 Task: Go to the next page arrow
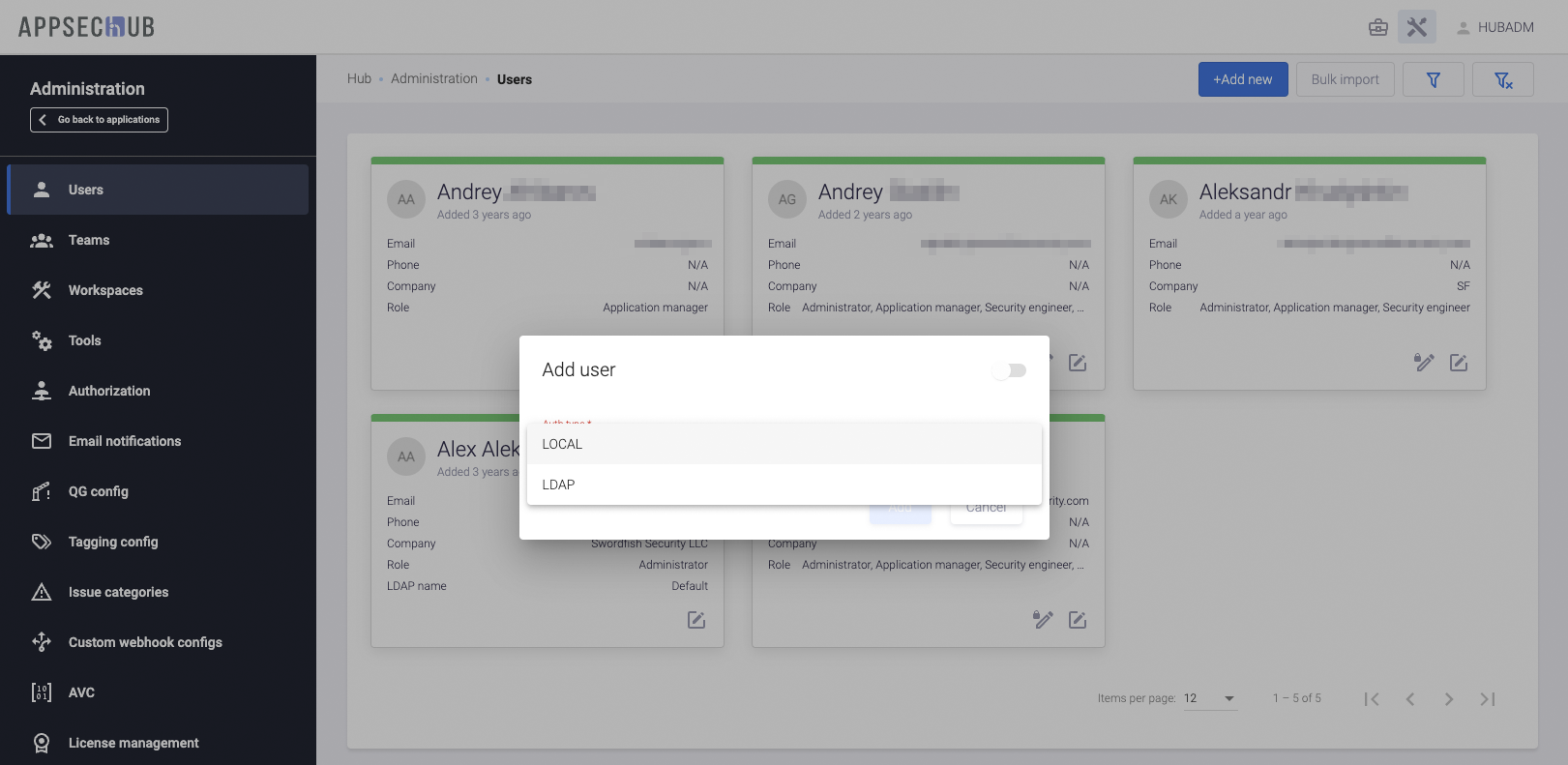click(x=1449, y=699)
